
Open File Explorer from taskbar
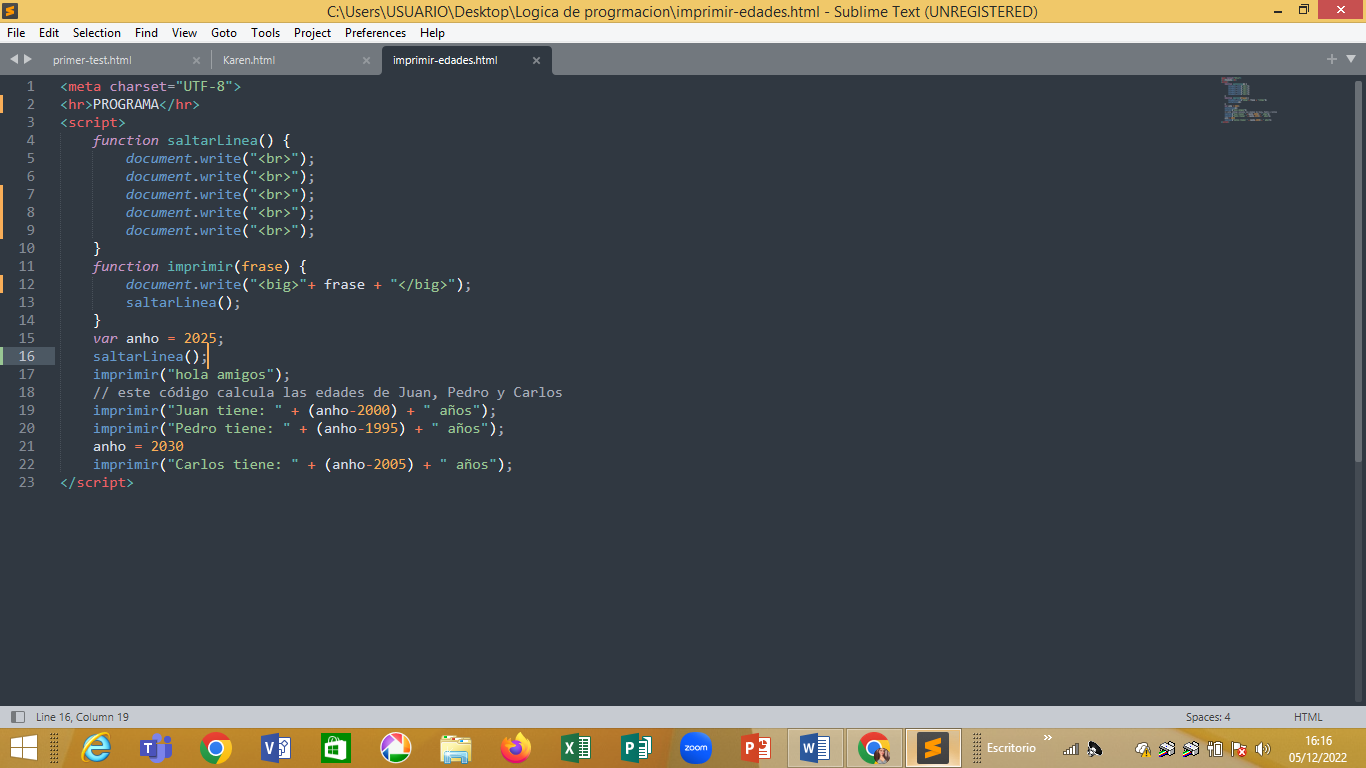coord(456,748)
